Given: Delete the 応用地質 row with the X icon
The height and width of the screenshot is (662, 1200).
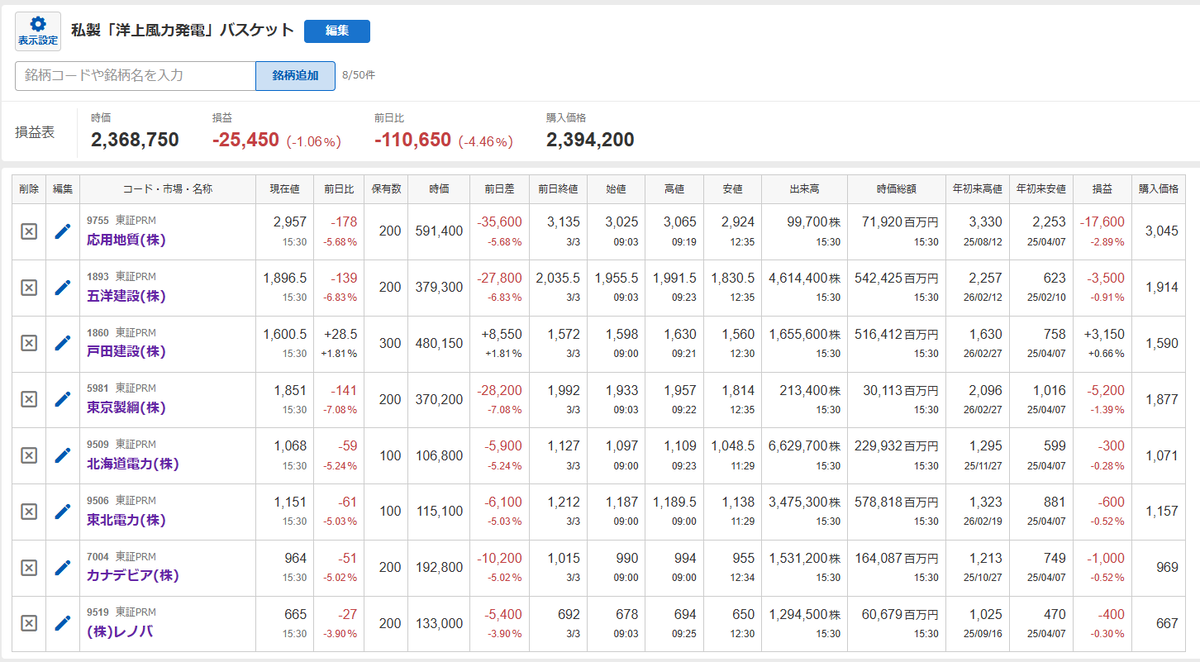Looking at the screenshot, I should [x=29, y=232].
